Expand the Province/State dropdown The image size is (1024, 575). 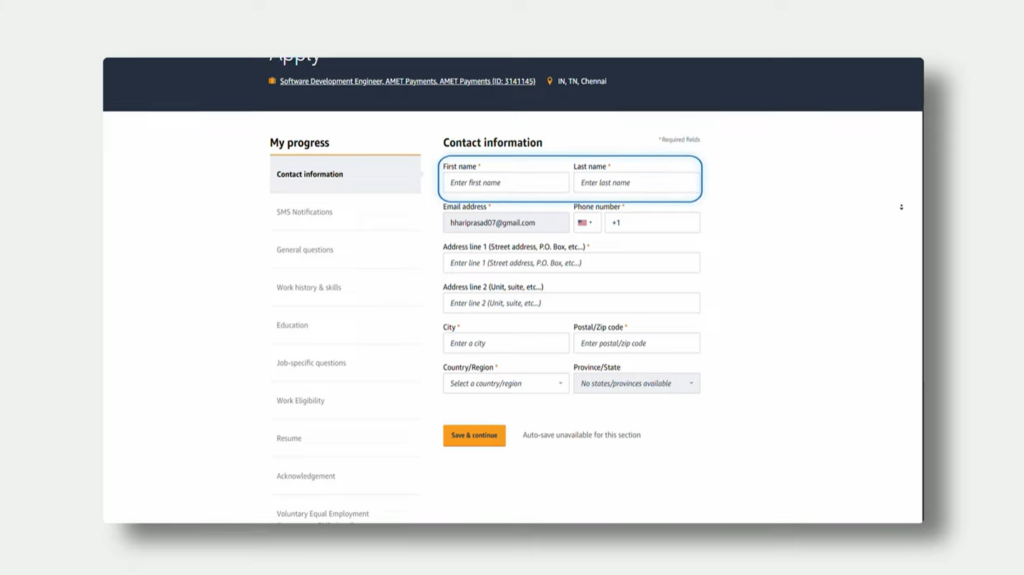pos(636,383)
